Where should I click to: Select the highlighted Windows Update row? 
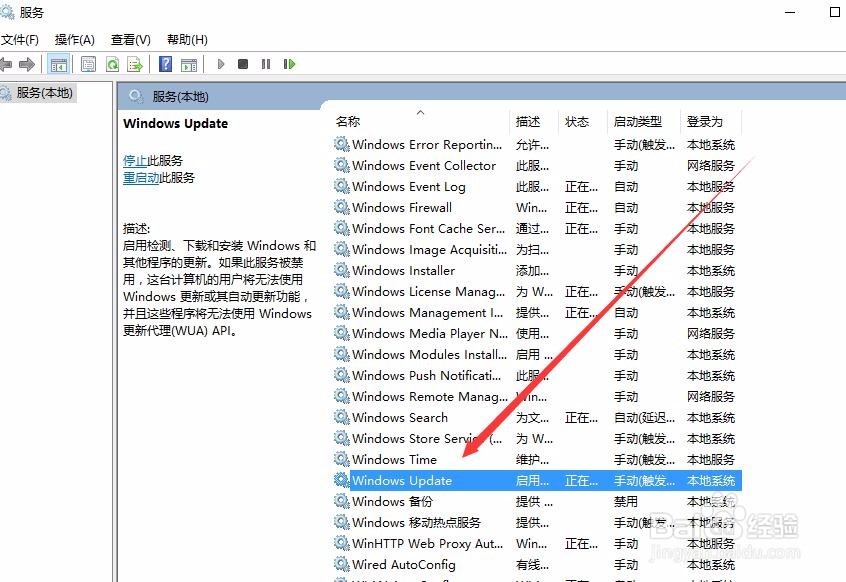[x=537, y=481]
